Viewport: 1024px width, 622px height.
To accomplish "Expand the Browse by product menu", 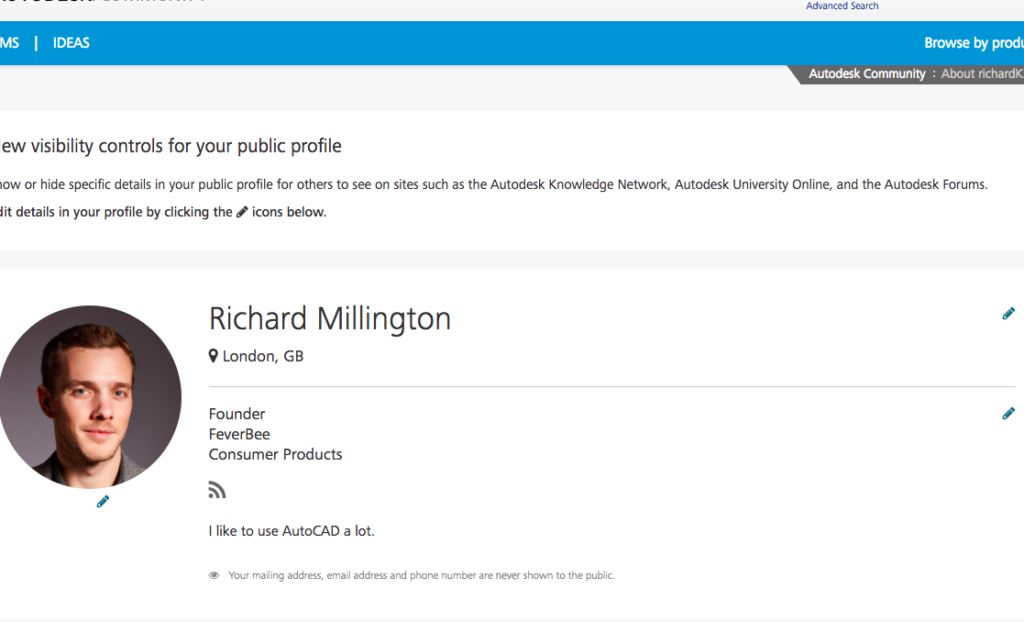I will 973,43.
